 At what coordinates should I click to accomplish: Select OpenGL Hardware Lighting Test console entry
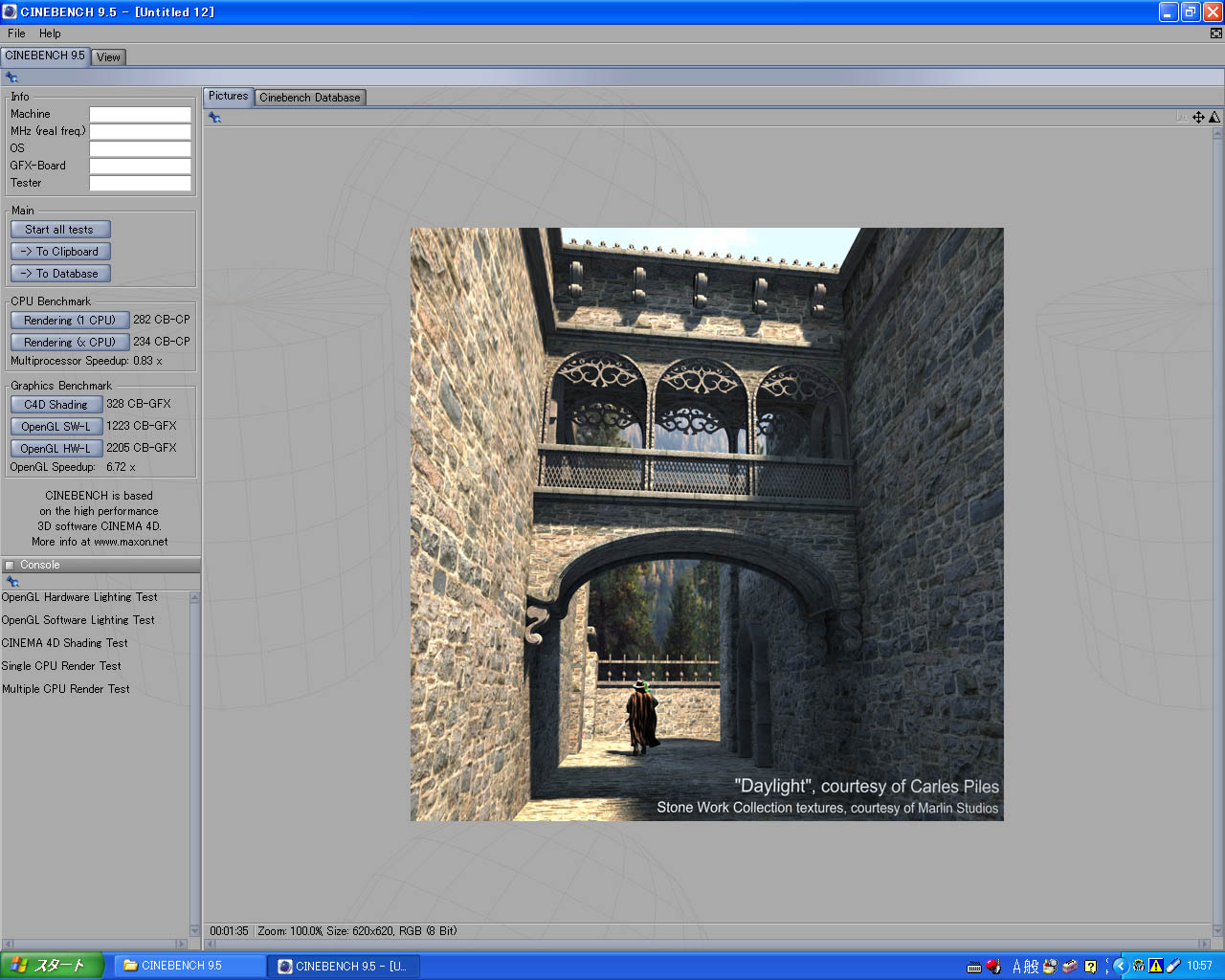coord(79,597)
